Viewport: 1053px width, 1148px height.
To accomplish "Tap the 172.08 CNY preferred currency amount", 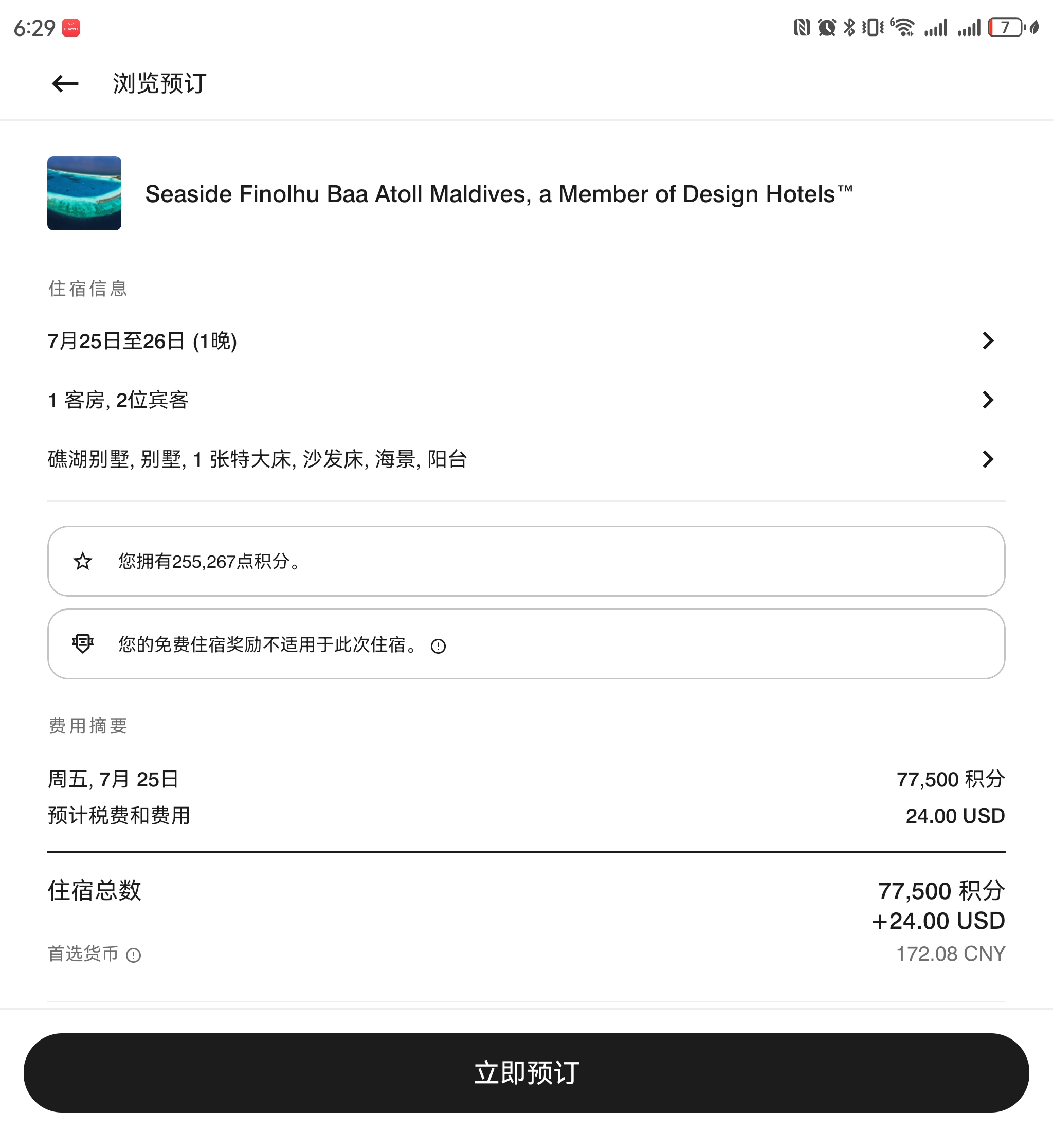I will tap(951, 954).
